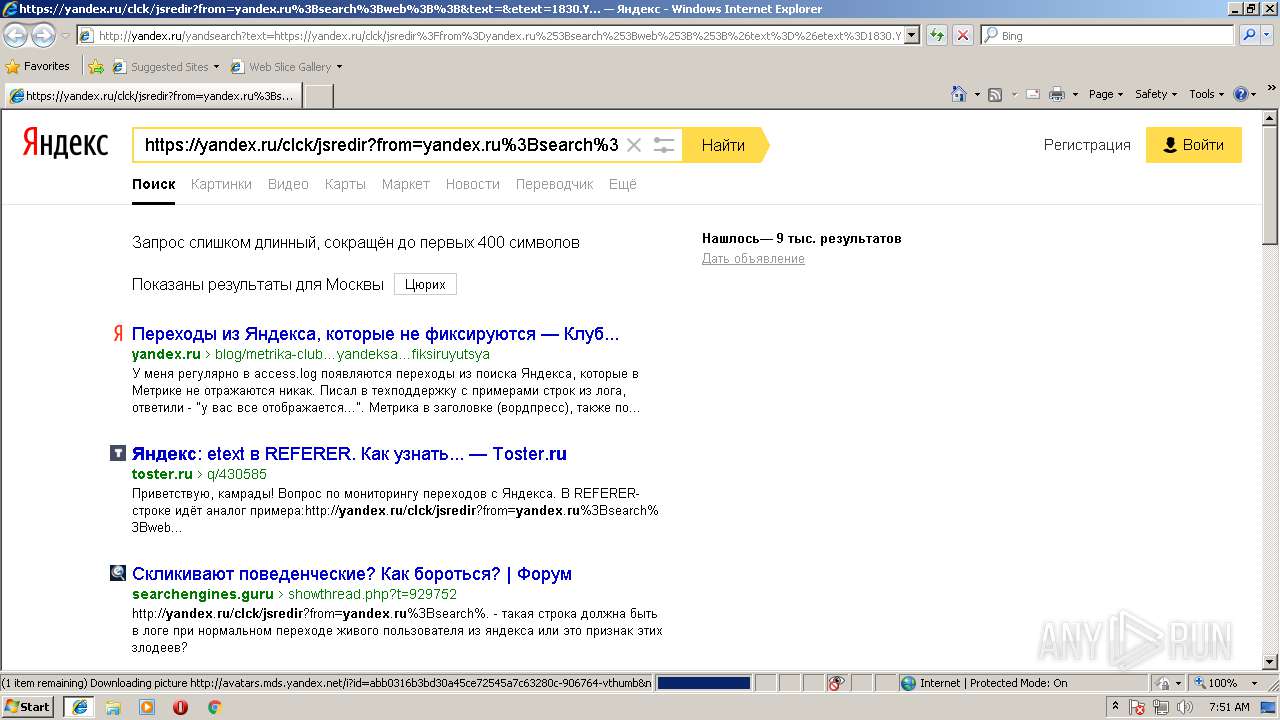Go forward with the Forward arrow button
Viewport: 1280px width, 720px height.
43,36
